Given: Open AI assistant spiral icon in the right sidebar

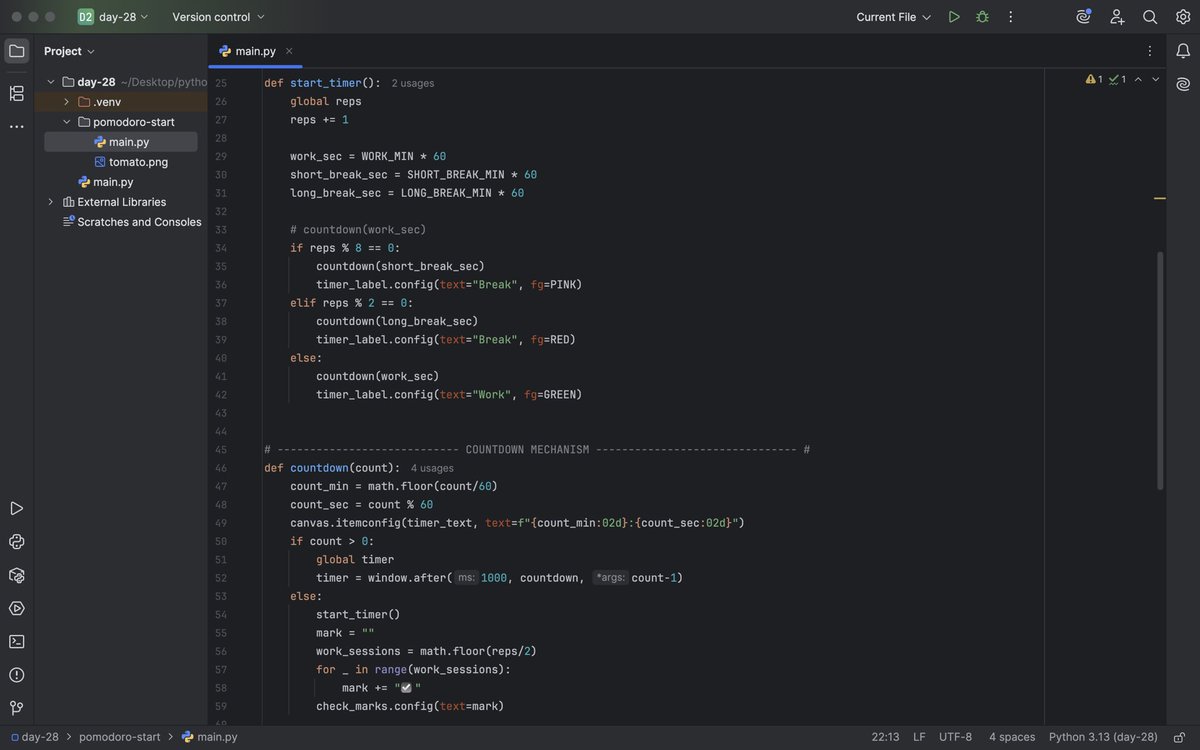Looking at the screenshot, I should 1183,84.
